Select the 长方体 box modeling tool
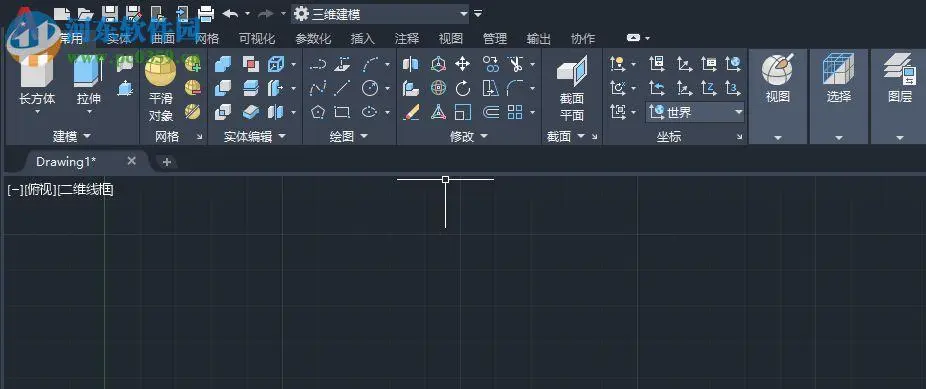Image resolution: width=926 pixels, height=389 pixels. (37, 83)
